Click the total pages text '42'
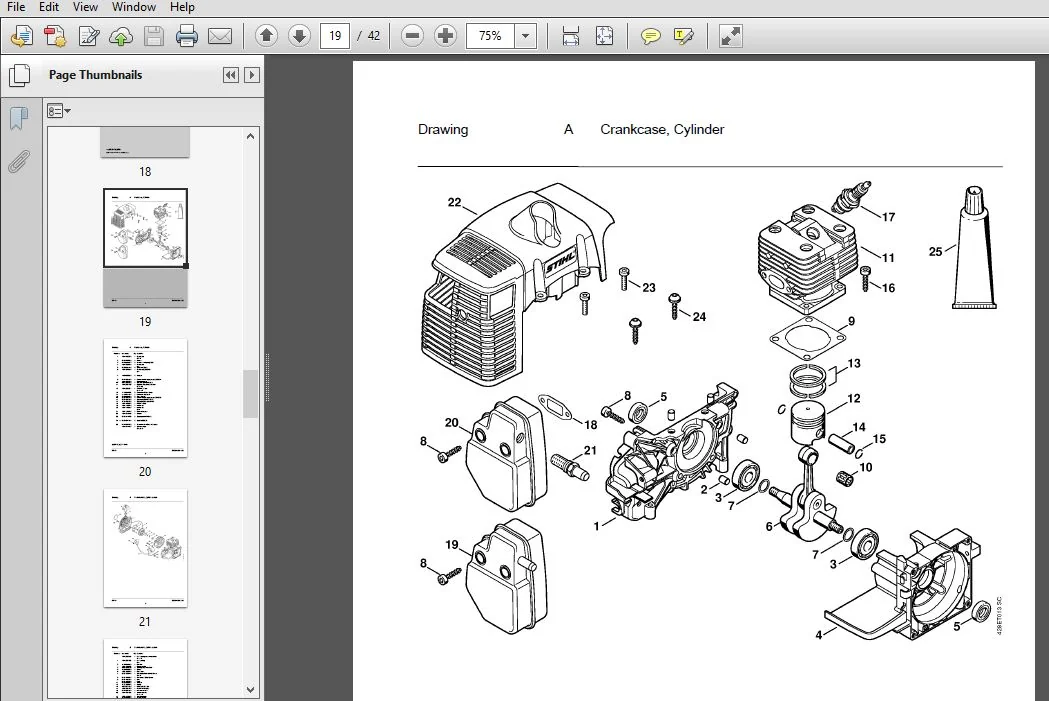 pos(374,36)
